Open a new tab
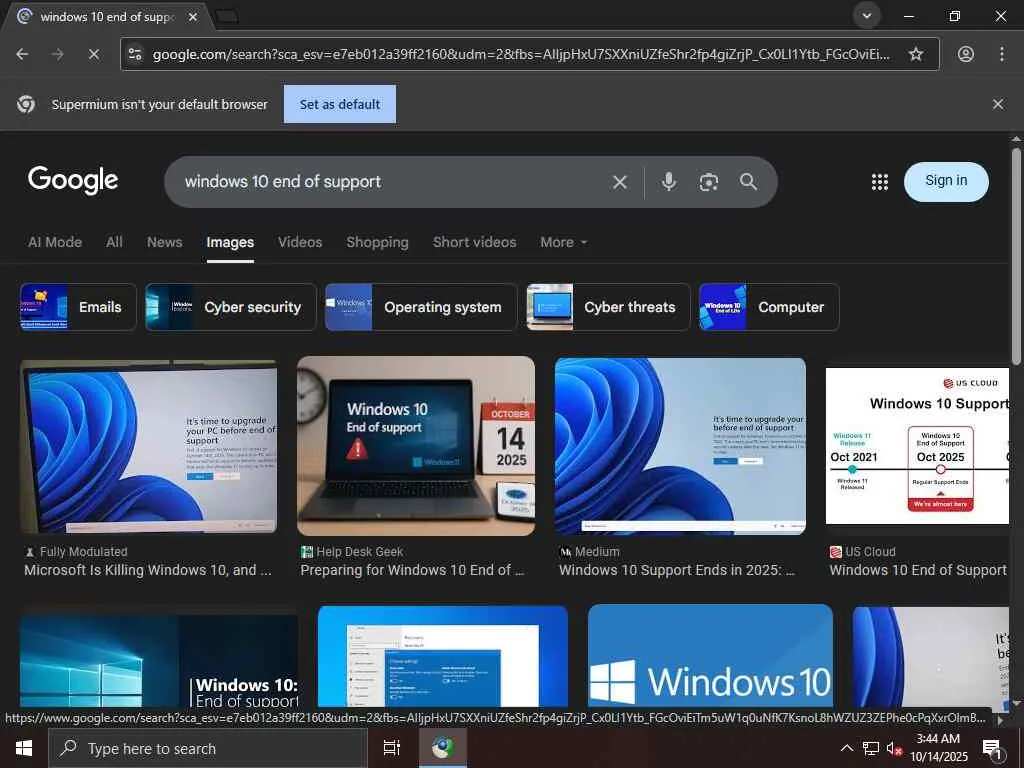This screenshot has width=1024, height=768. (x=227, y=16)
